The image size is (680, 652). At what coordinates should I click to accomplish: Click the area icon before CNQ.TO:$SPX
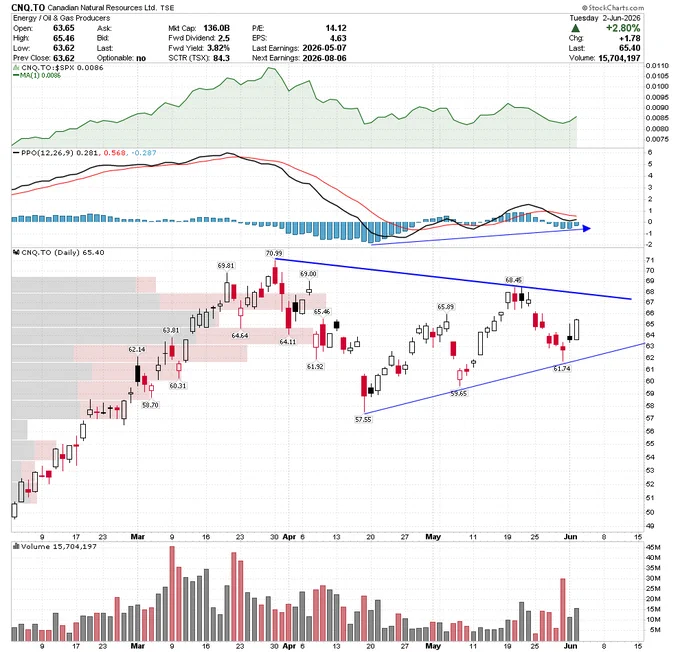pyautogui.click(x=16, y=68)
